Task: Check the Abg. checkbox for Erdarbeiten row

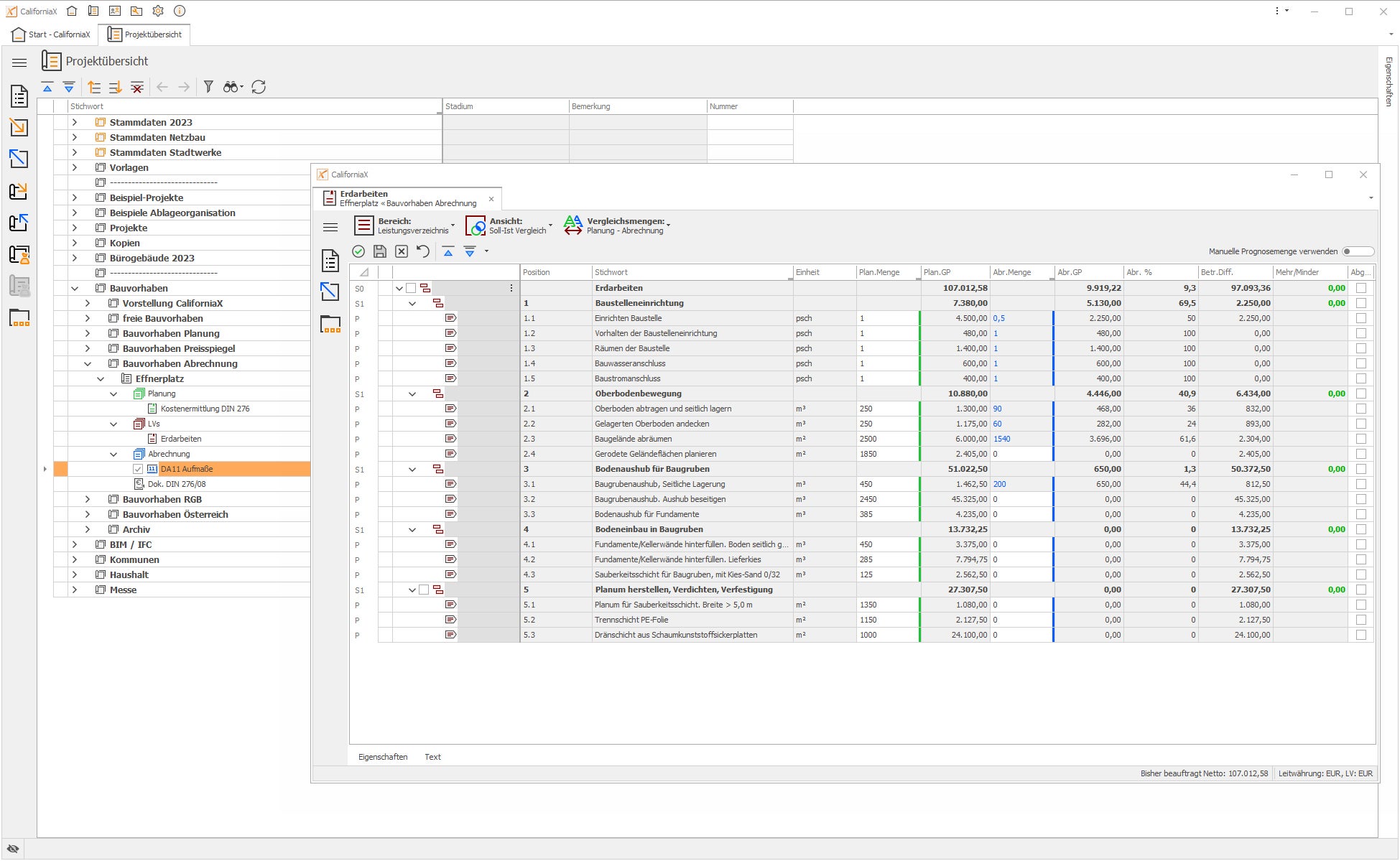Action: [1360, 288]
